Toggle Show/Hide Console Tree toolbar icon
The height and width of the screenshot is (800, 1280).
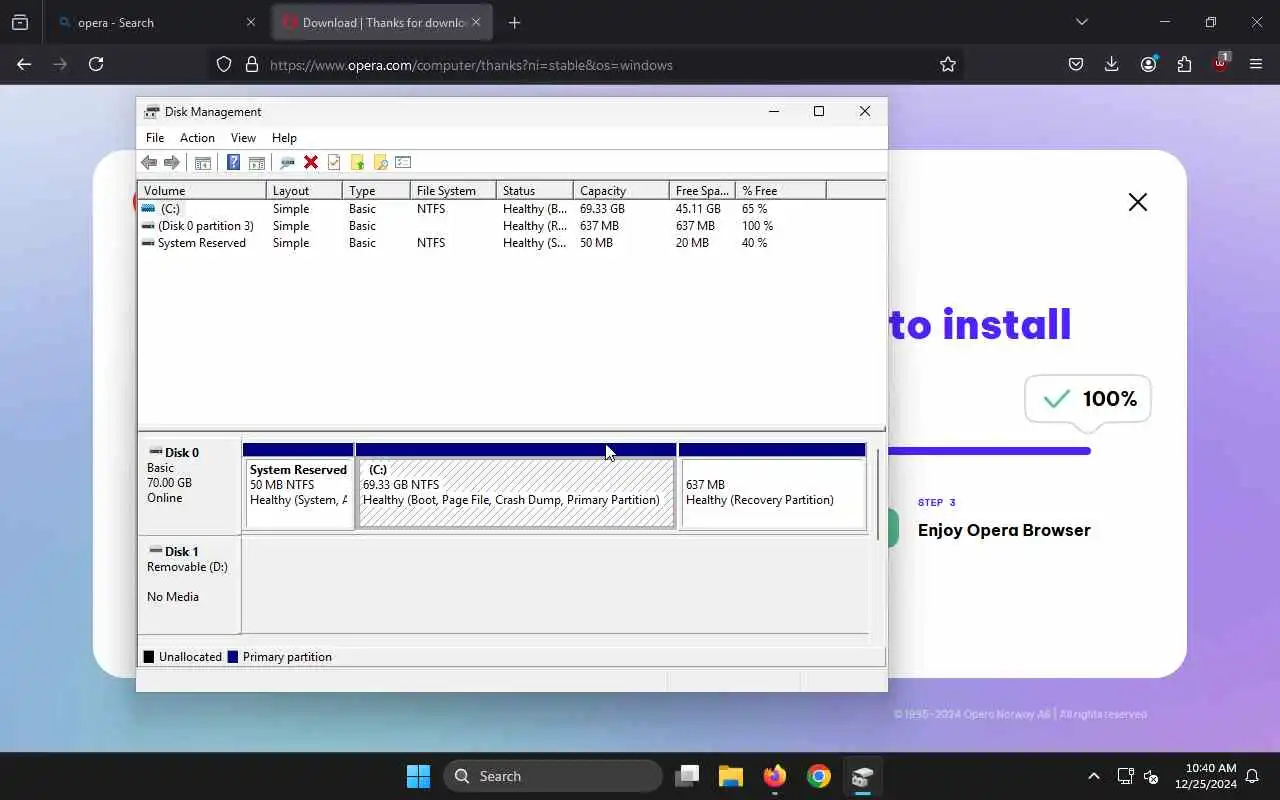click(x=203, y=162)
